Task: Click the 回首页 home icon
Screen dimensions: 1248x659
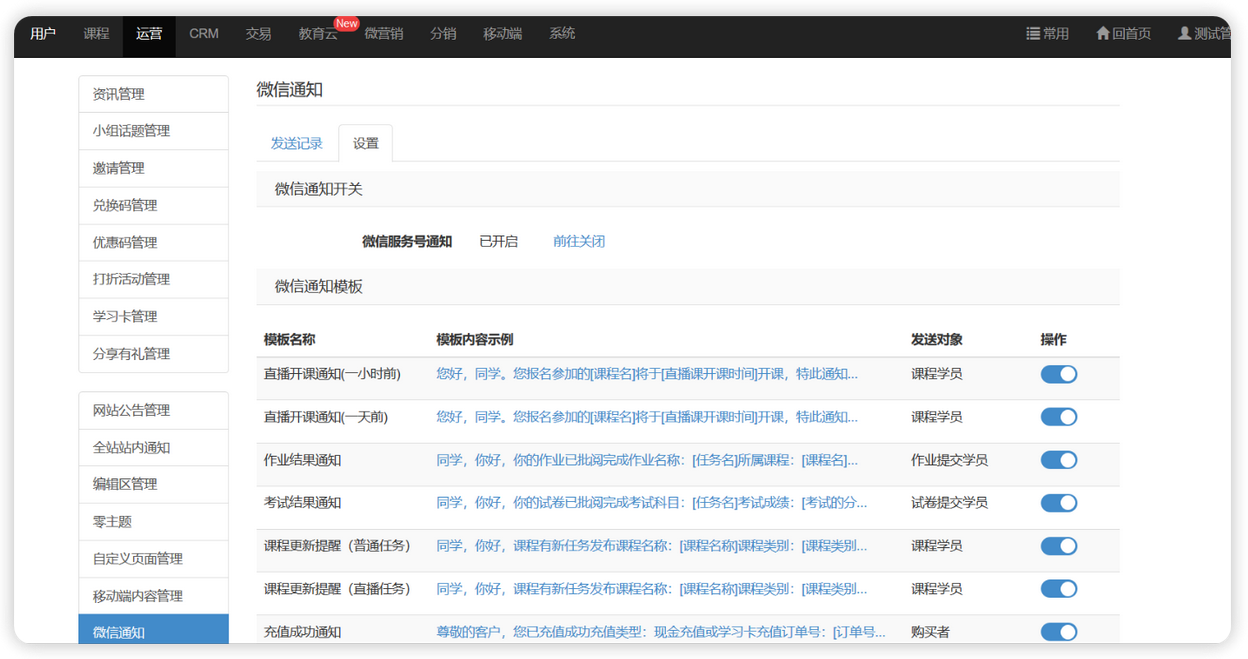Action: (1103, 34)
